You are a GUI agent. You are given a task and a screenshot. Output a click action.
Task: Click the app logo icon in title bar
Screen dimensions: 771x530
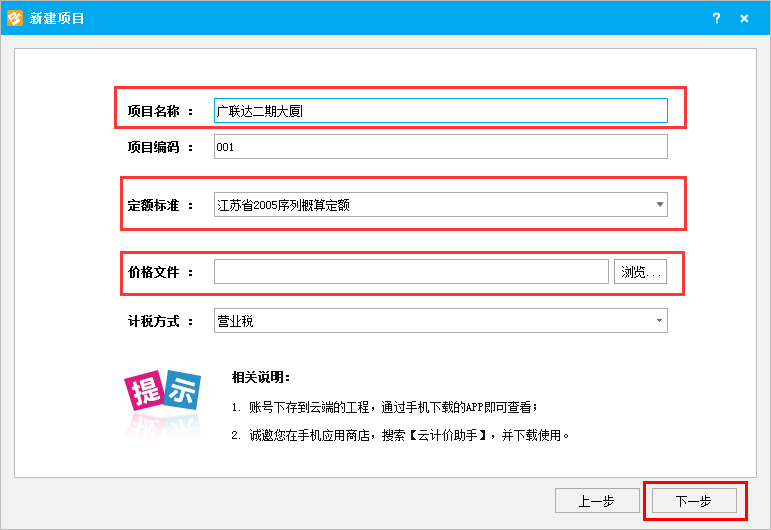coord(15,18)
